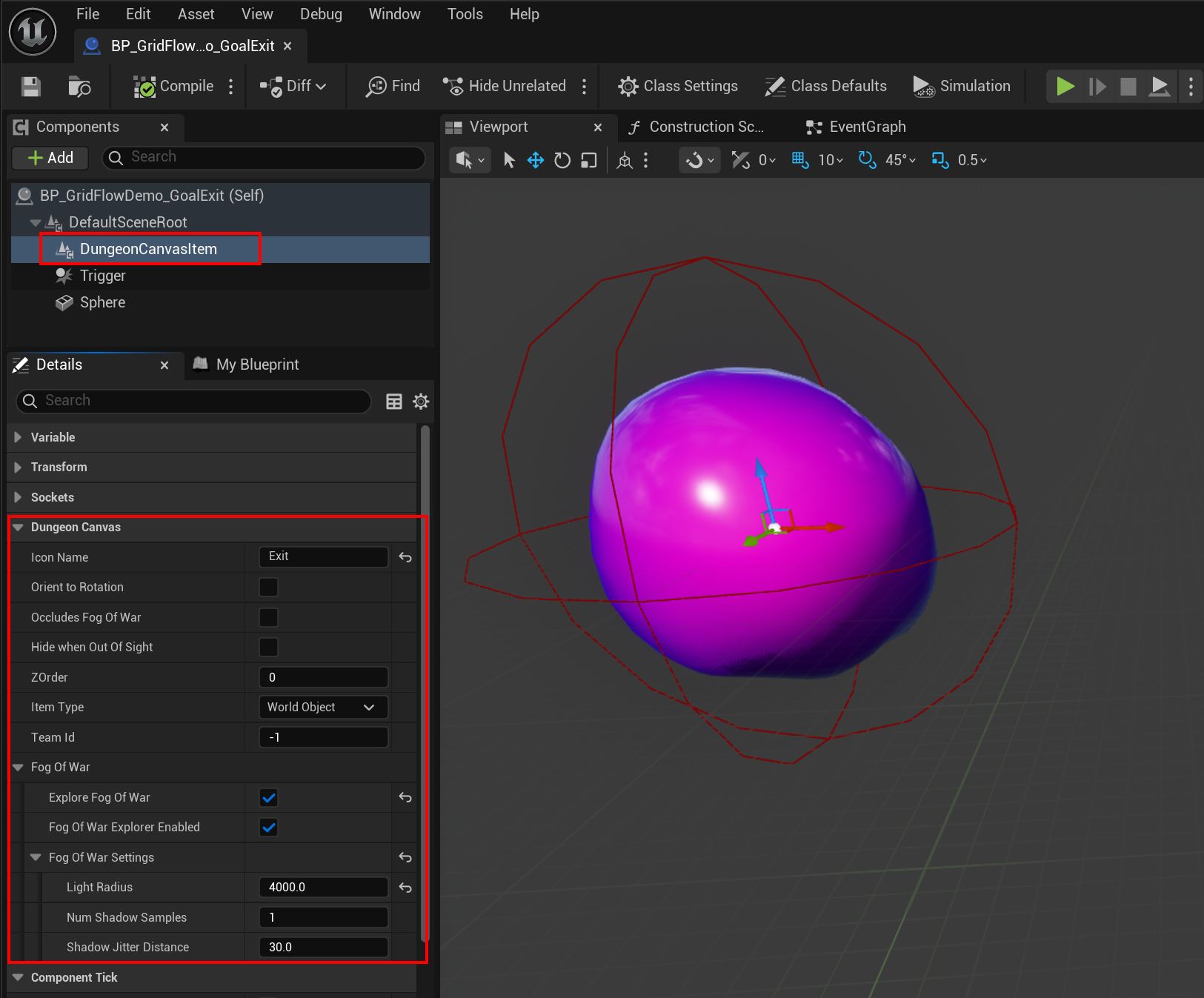The width and height of the screenshot is (1204, 998).
Task: Open the Item Type World Object dropdown
Action: 323,708
